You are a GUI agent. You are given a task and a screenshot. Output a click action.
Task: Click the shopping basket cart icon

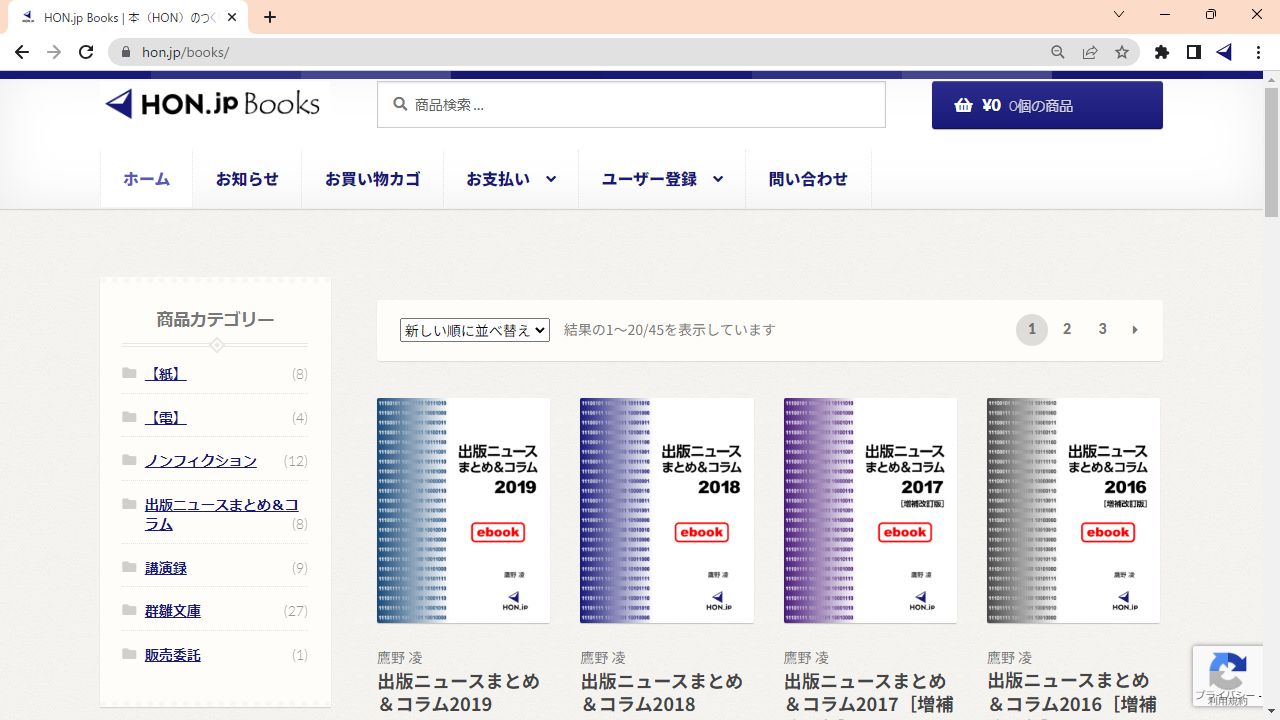point(963,105)
